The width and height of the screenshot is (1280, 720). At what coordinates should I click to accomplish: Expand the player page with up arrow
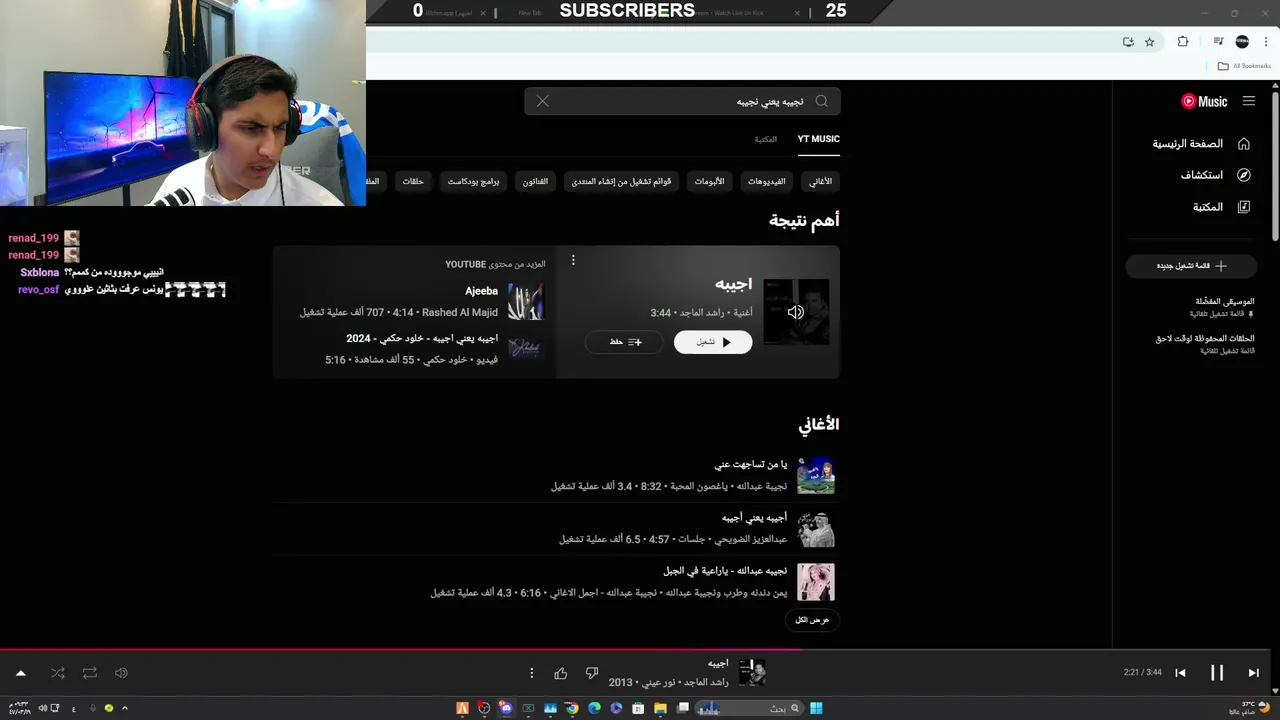coord(20,673)
